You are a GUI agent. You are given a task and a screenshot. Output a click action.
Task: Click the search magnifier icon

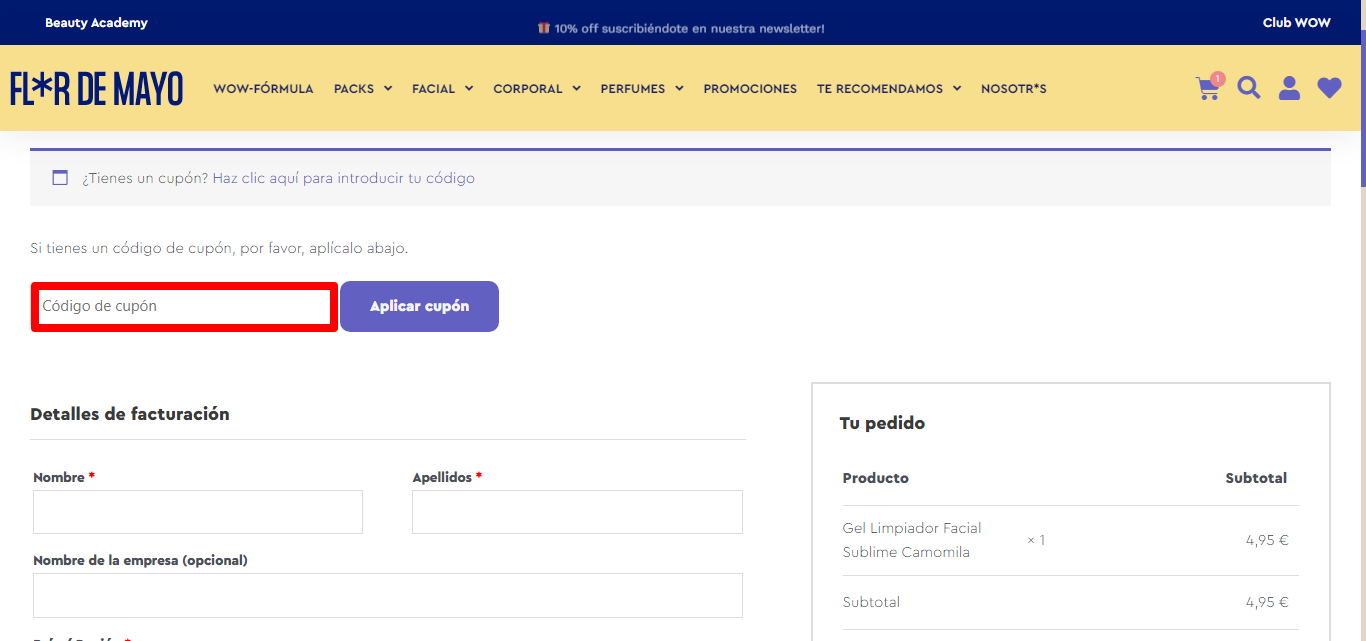1249,88
